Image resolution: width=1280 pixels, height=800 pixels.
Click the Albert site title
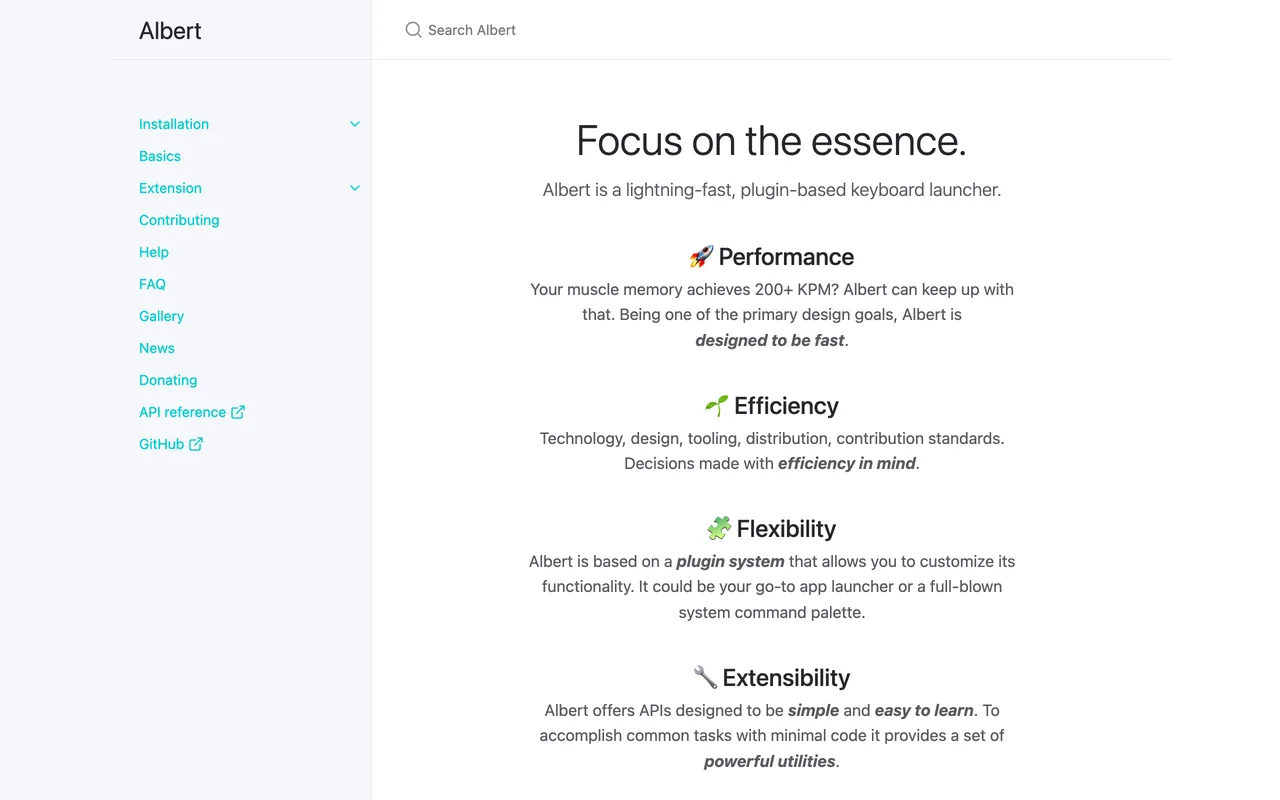(x=170, y=31)
